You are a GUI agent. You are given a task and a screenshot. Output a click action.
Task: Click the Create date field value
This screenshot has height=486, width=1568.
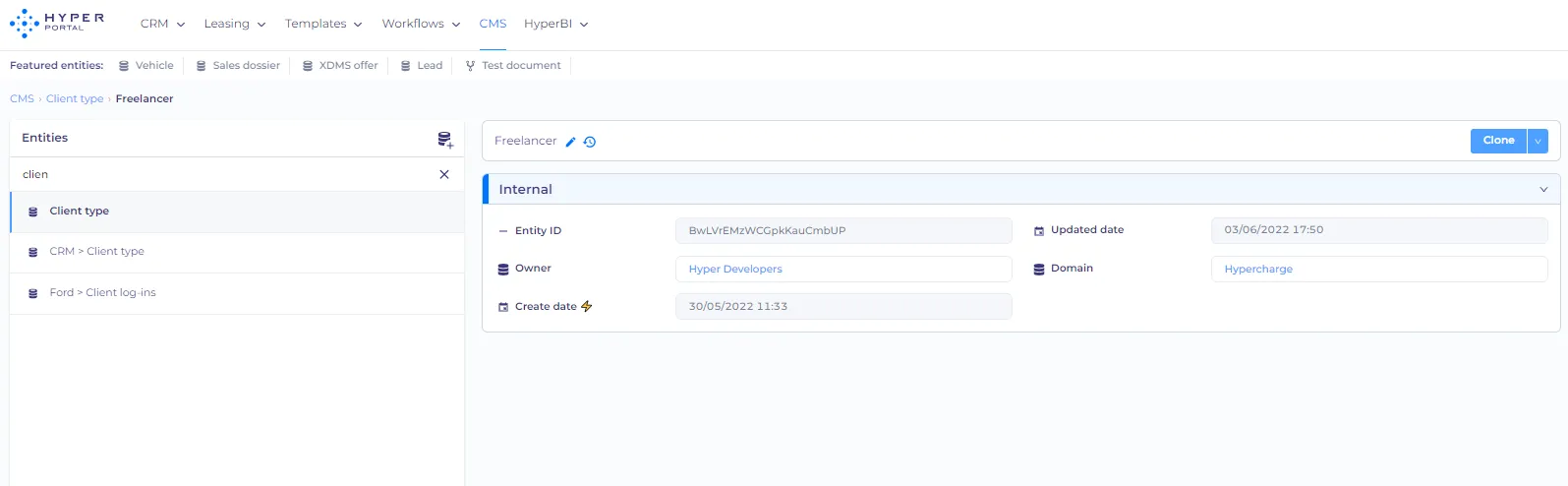point(843,306)
